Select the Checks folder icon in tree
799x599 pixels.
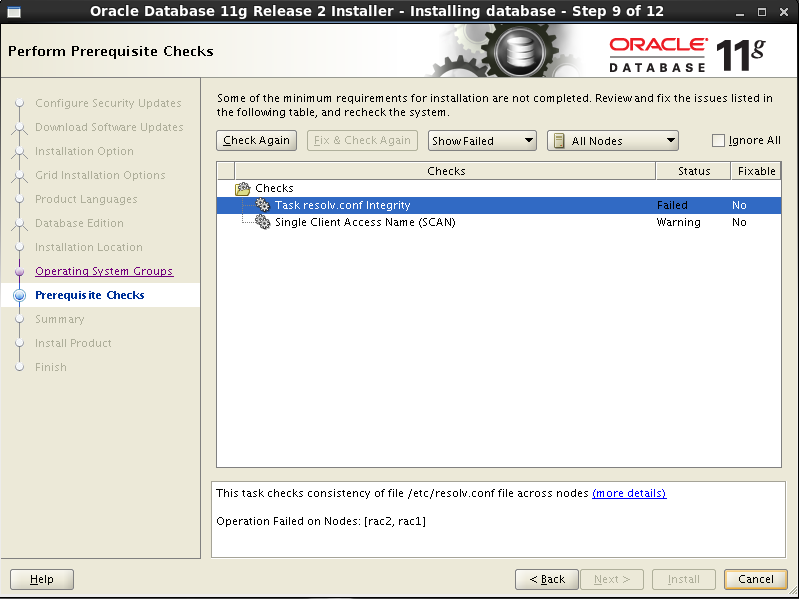243,188
